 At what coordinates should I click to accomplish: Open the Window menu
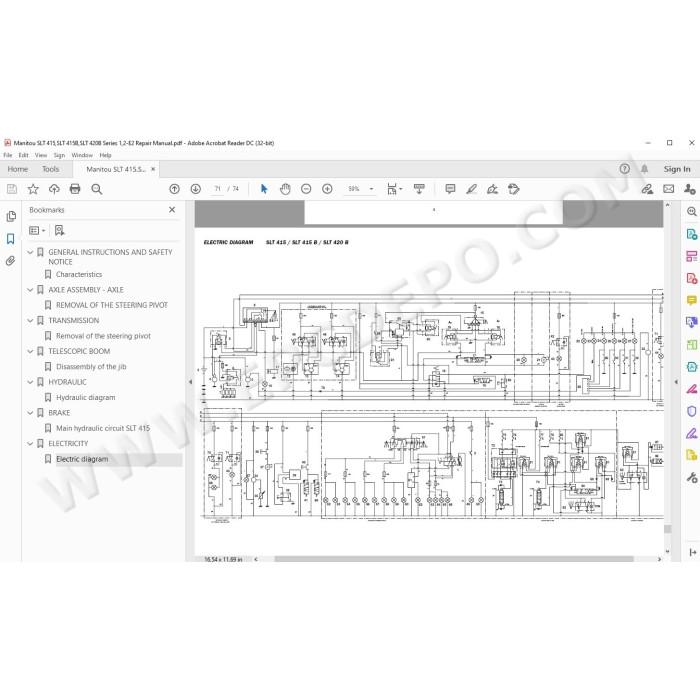(82, 155)
